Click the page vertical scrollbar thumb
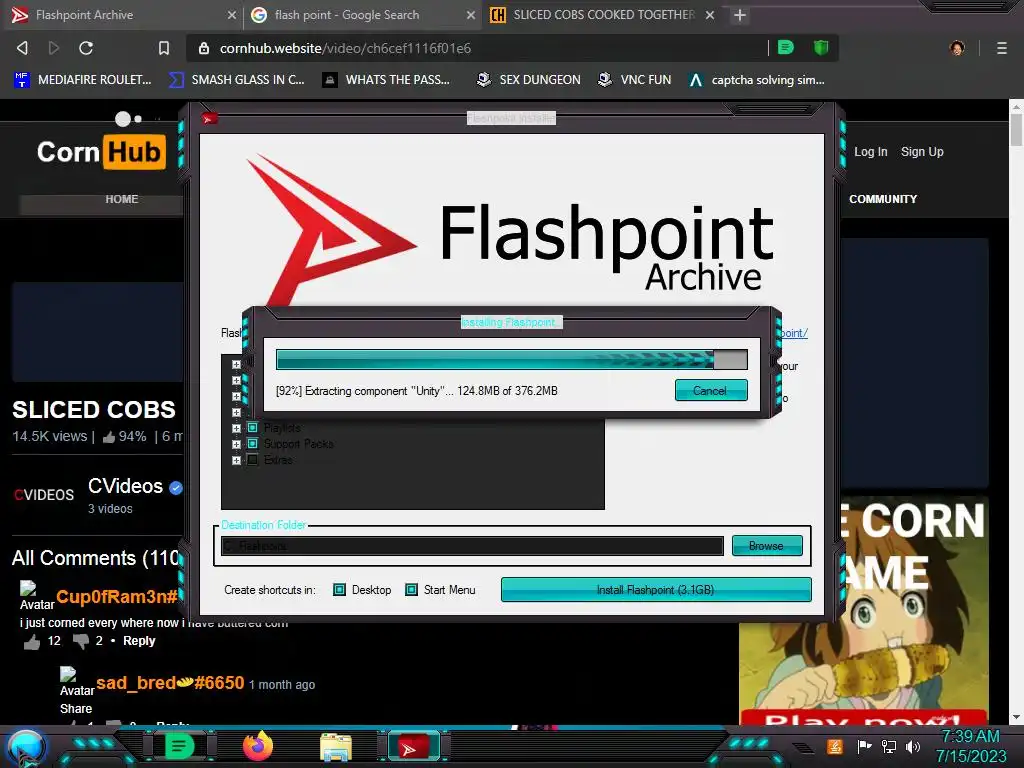The height and width of the screenshot is (768, 1024). pos(1016,129)
